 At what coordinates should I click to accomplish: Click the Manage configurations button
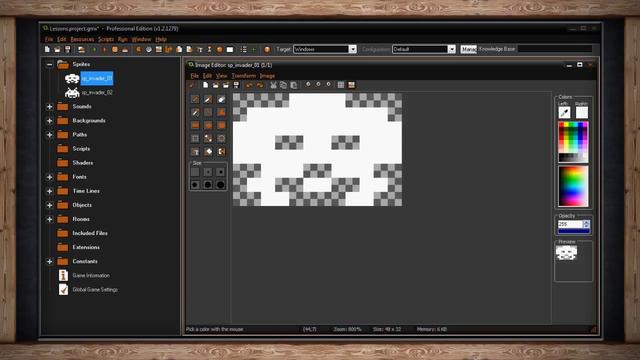(468, 49)
